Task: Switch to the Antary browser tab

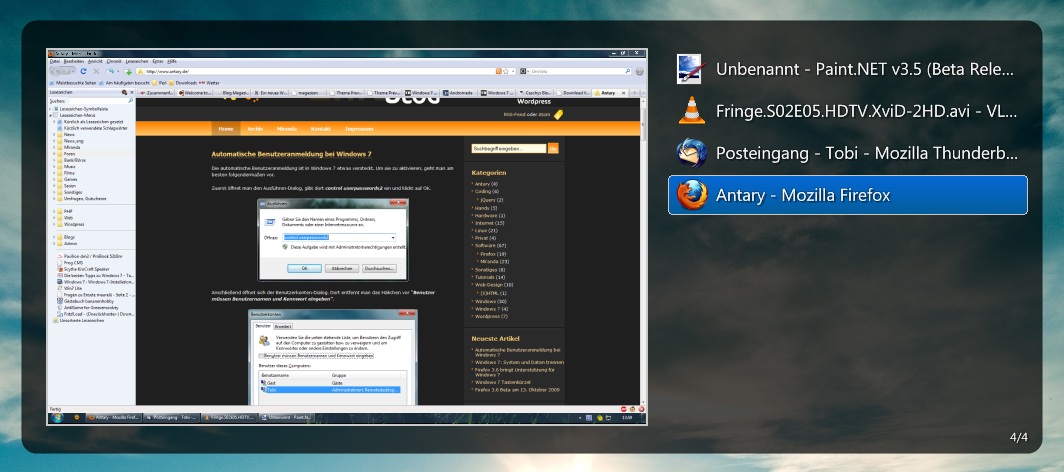Action: point(609,93)
